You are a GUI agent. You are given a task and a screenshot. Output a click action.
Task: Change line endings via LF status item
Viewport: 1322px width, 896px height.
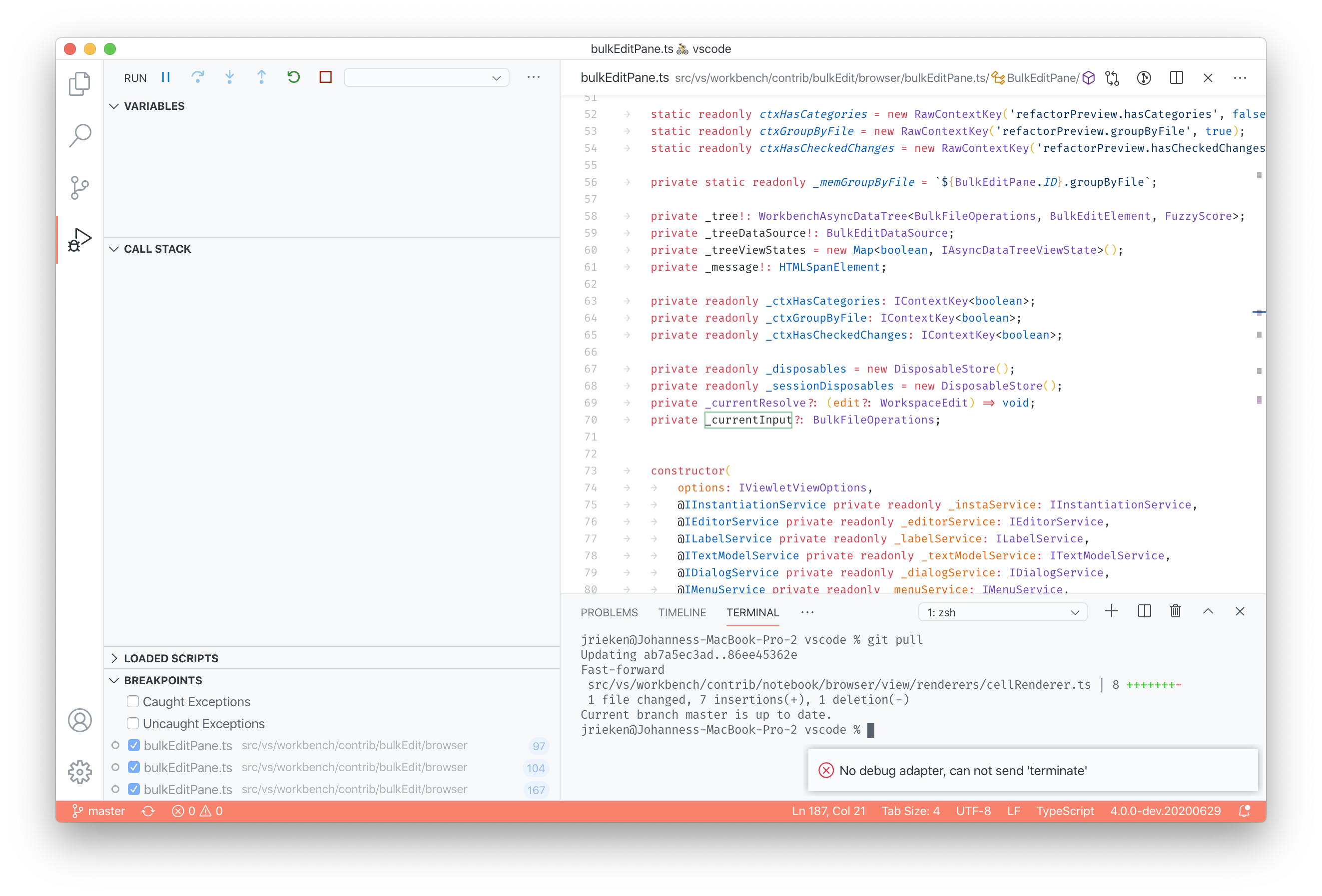click(x=1013, y=811)
